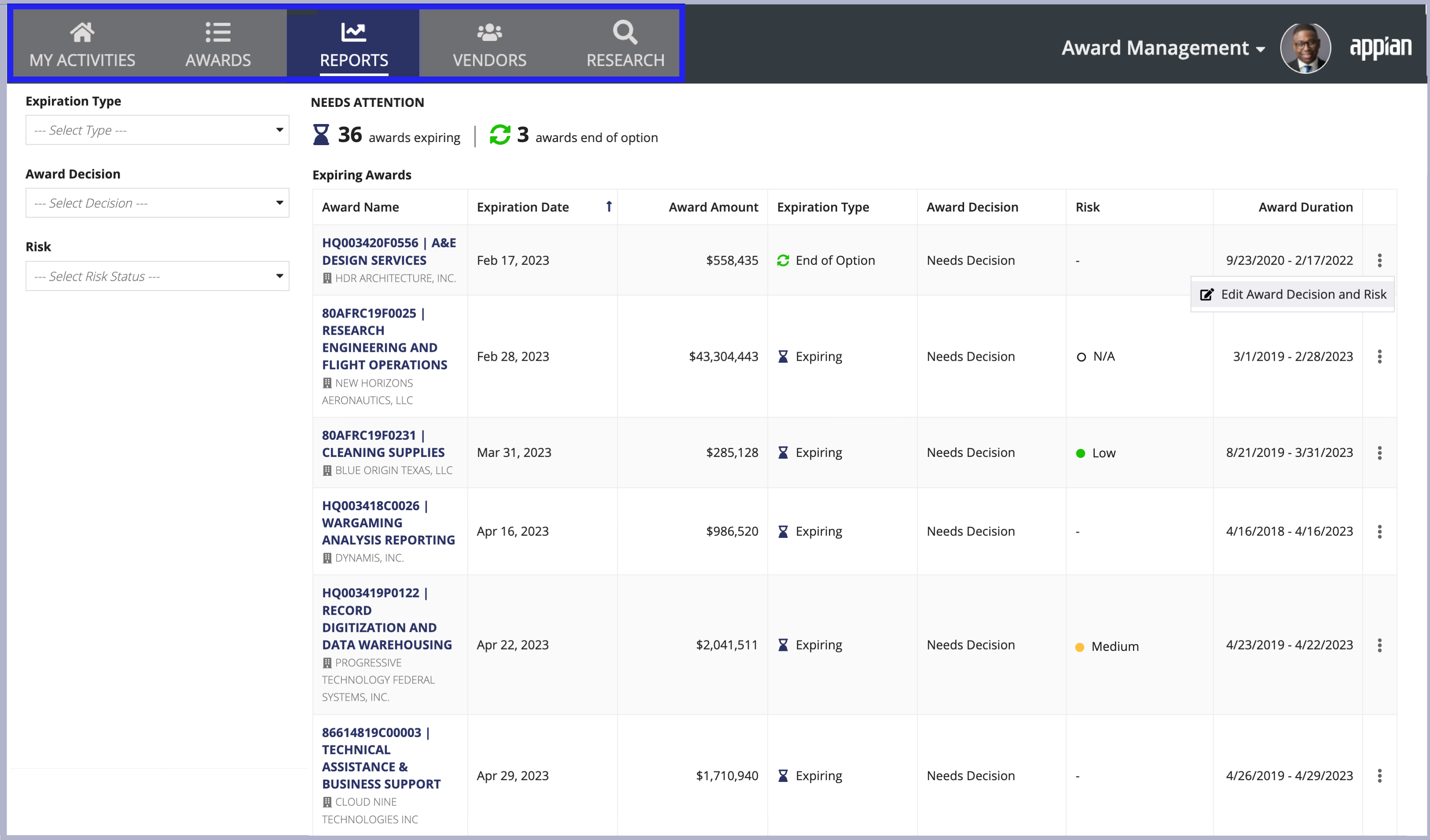Click building icon beside HDR Architecture, Inc.

[327, 278]
